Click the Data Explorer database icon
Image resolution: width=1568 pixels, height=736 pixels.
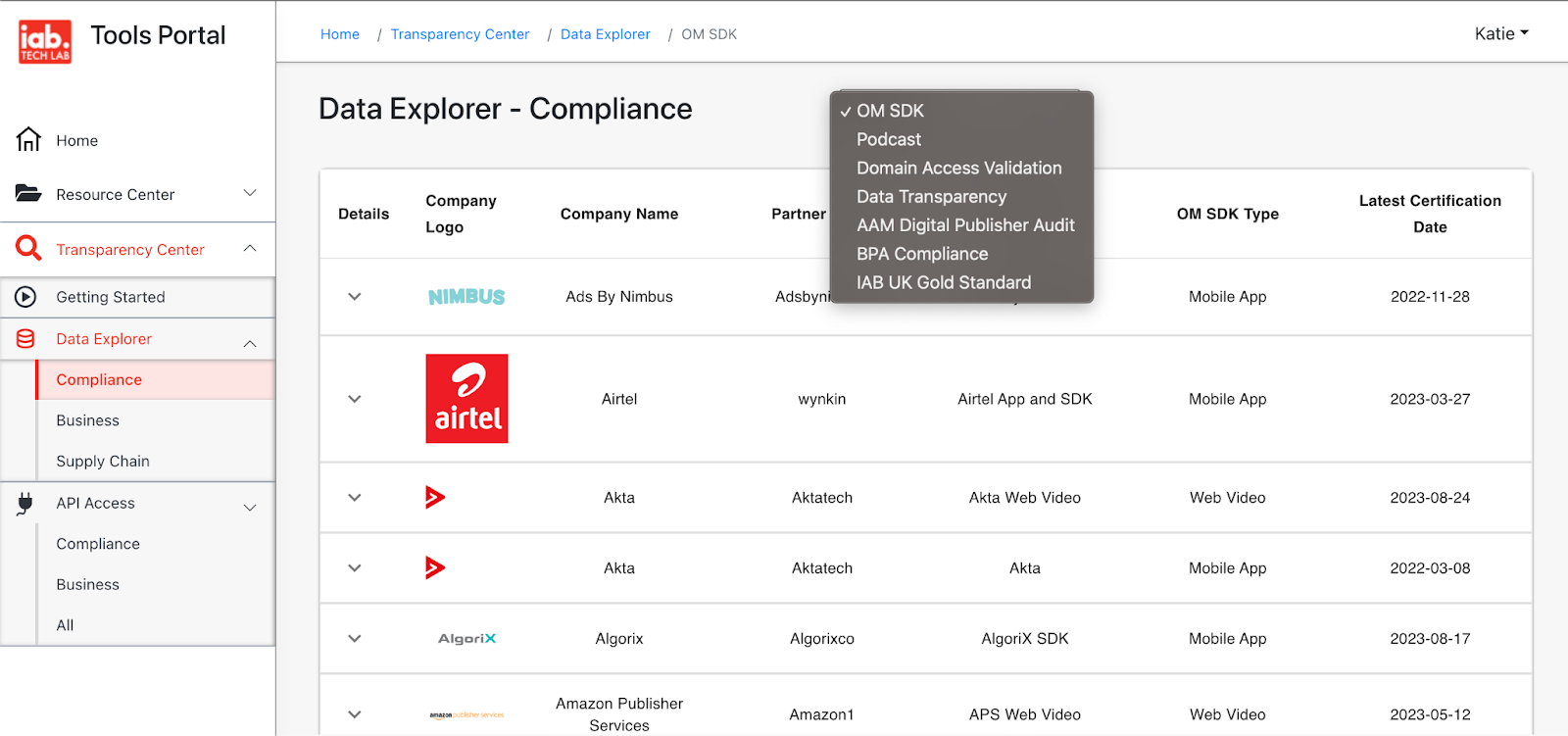[x=26, y=339]
